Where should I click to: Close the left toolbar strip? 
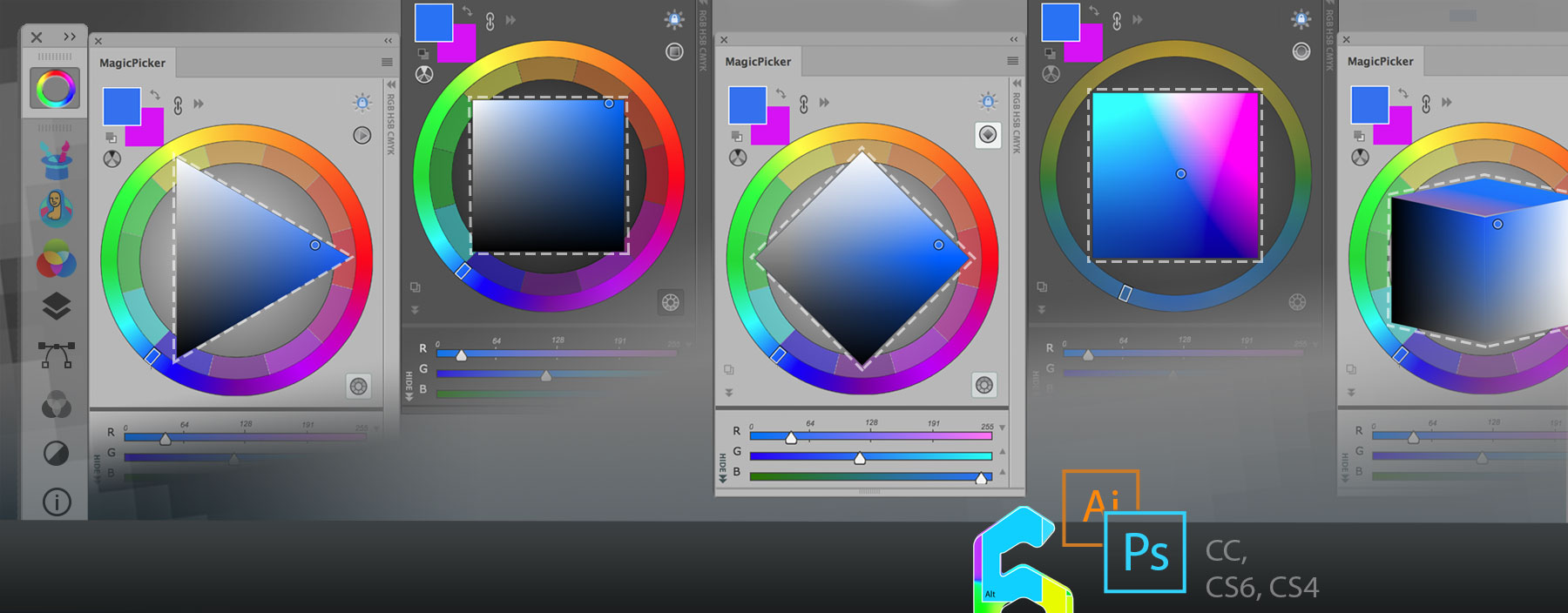click(37, 37)
